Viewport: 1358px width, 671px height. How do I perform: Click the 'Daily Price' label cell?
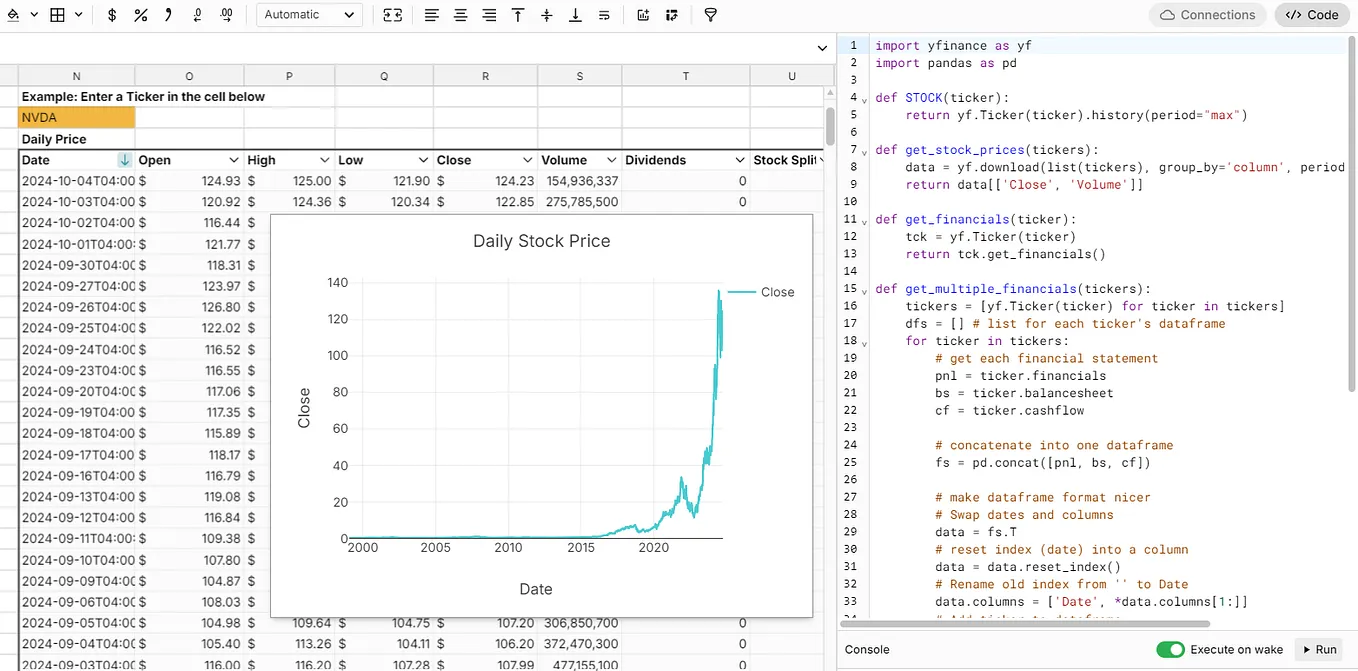click(x=77, y=139)
